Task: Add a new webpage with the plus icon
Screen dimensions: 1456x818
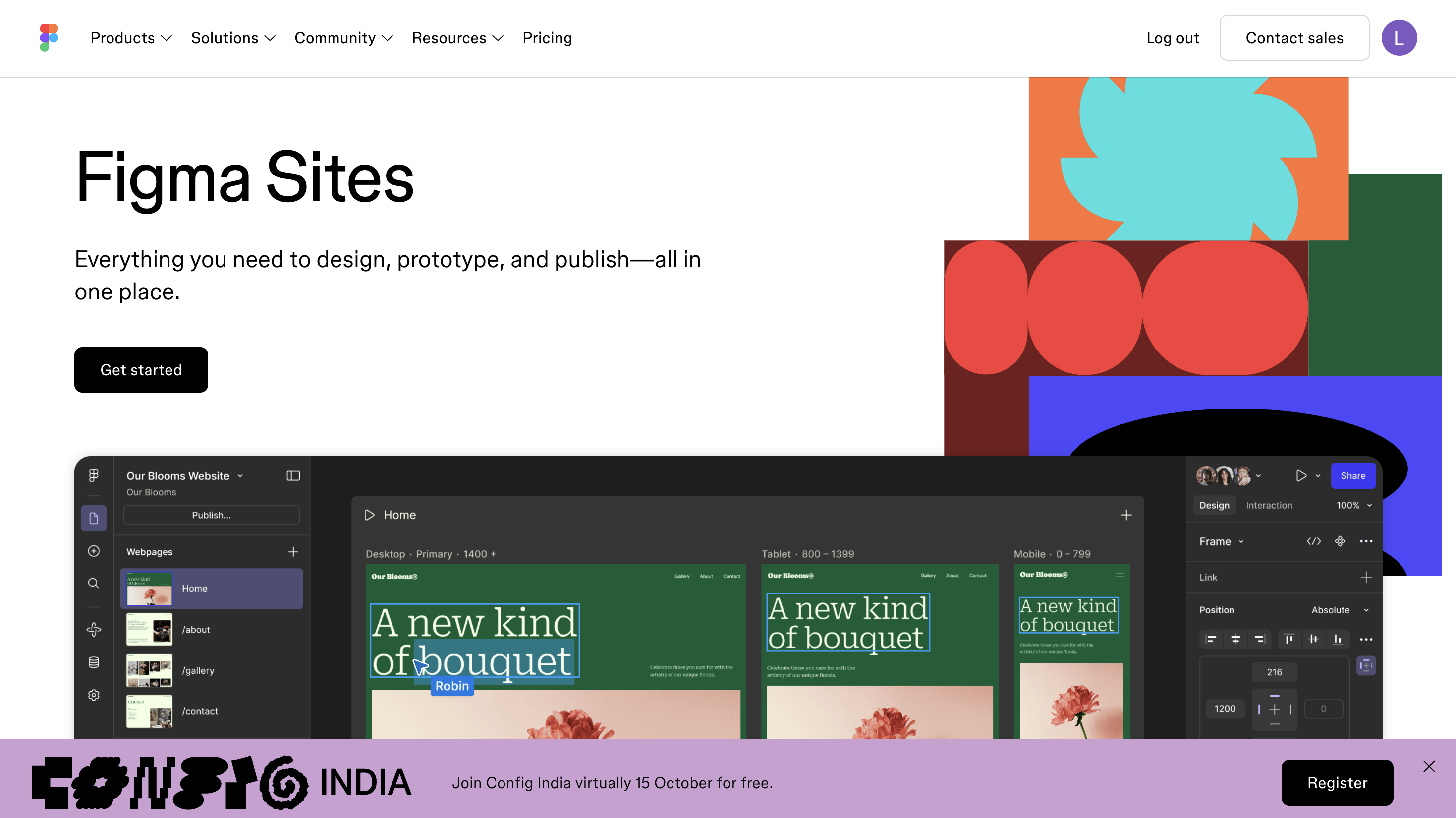Action: pyautogui.click(x=293, y=552)
